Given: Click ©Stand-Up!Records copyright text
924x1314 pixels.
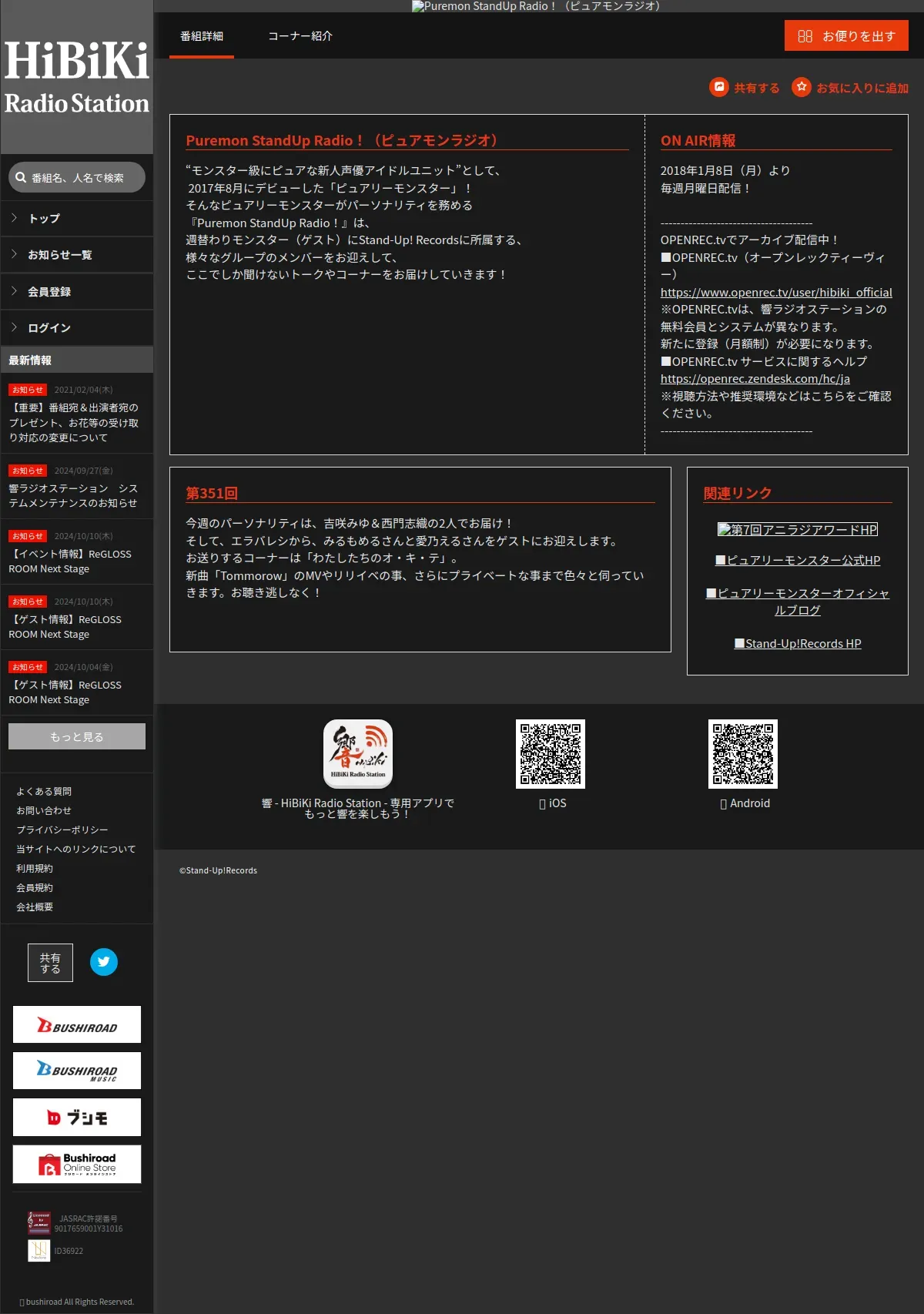Looking at the screenshot, I should pyautogui.click(x=219, y=870).
